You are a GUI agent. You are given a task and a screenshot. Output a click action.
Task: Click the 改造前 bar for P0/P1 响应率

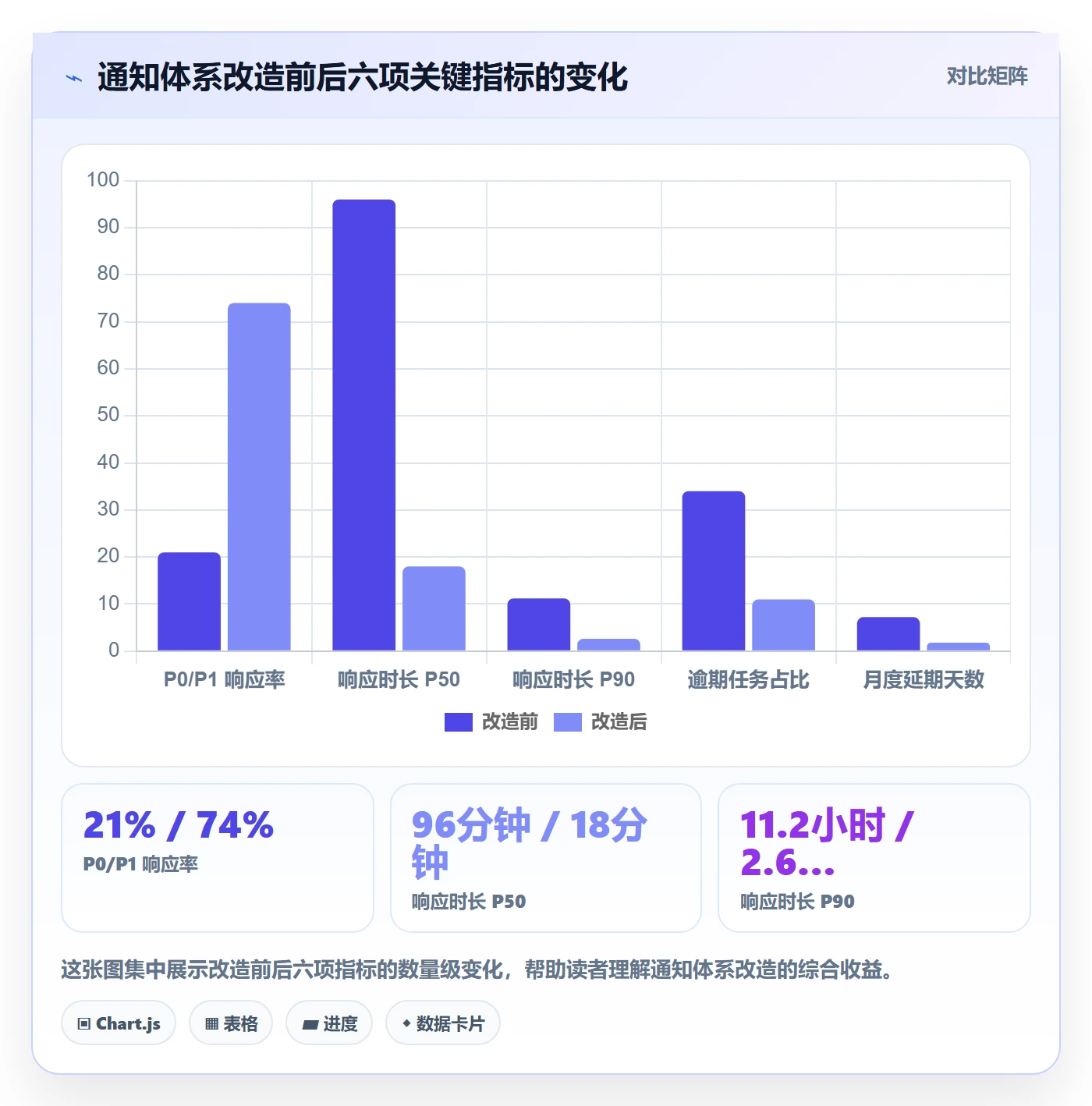(190, 601)
